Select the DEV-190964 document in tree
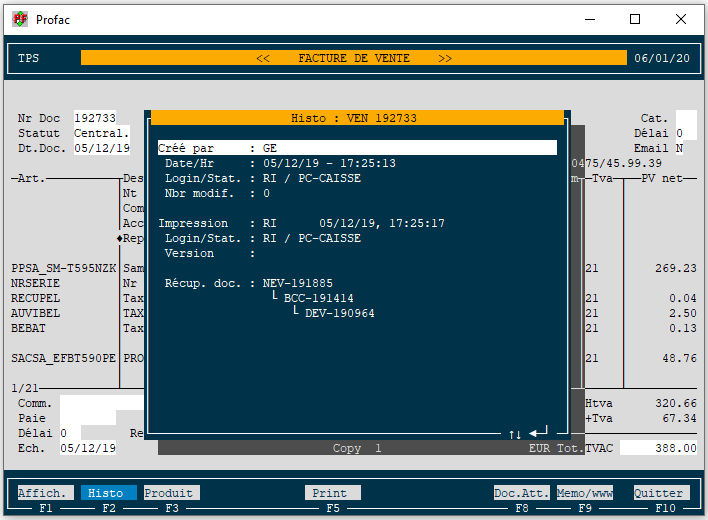This screenshot has width=708, height=520. pos(339,314)
